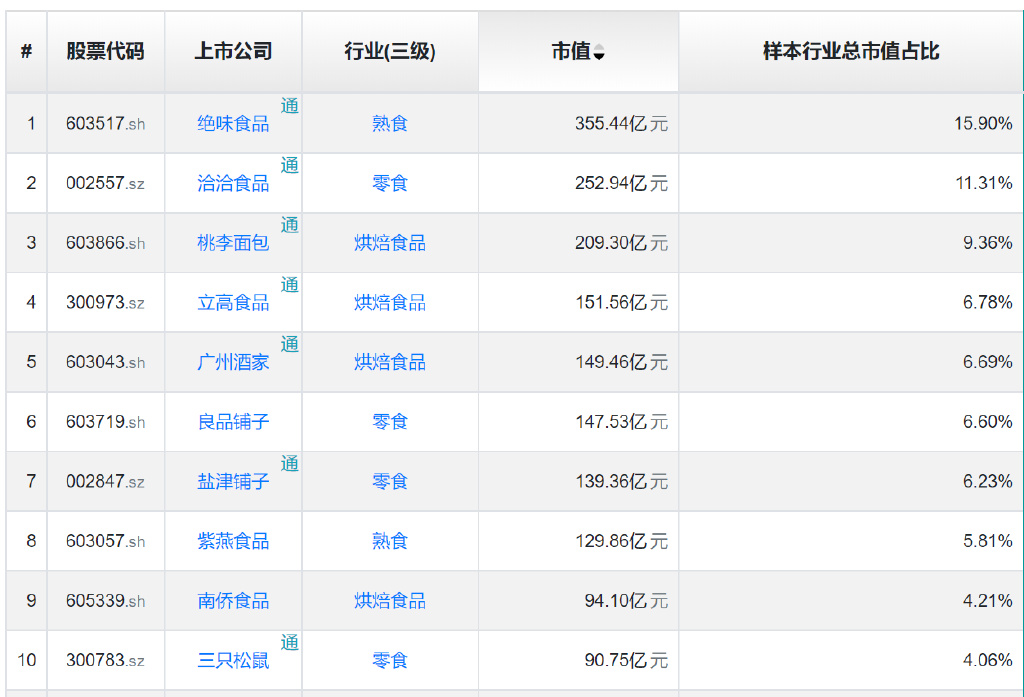This screenshot has width=1024, height=697.
Task: Click market value 252.94亿元
Action: click(x=621, y=183)
